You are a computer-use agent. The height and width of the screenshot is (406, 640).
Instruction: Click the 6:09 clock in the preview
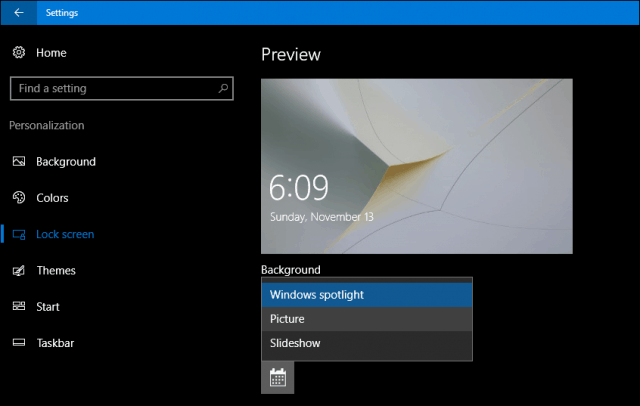tap(298, 188)
